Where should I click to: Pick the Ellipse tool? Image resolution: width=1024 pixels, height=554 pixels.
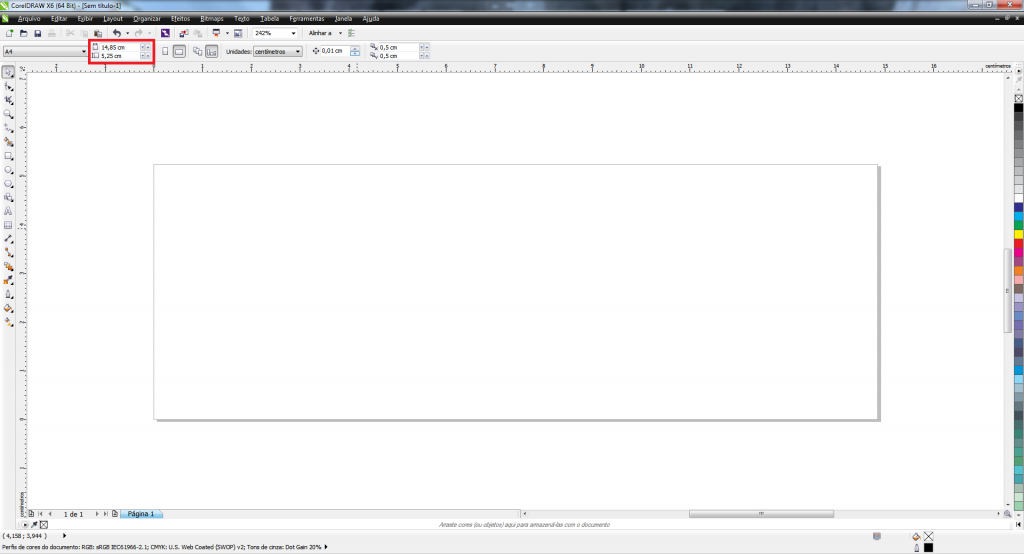(x=8, y=170)
